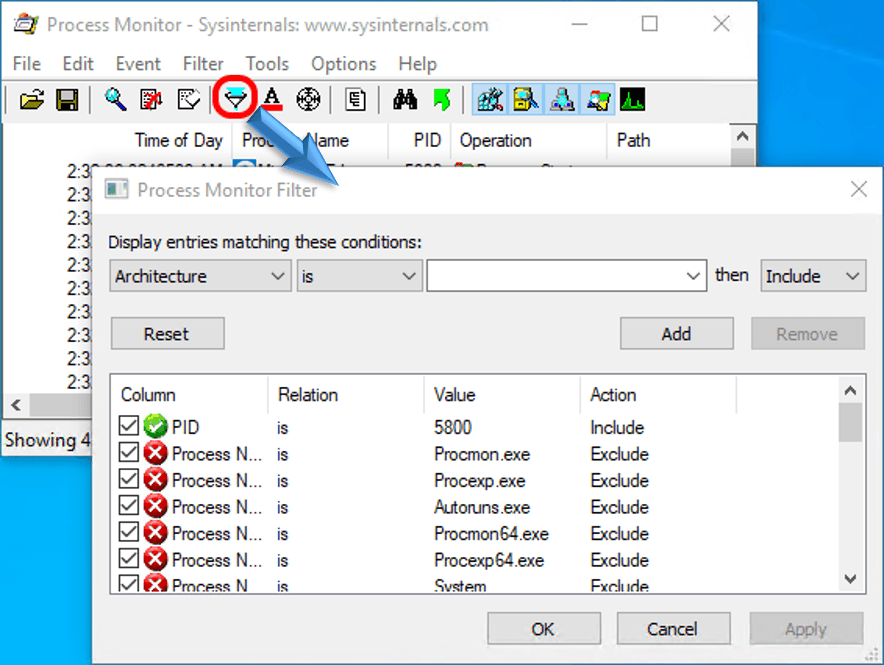The height and width of the screenshot is (665, 884).
Task: Show the Process Tree icon
Action: tap(355, 100)
